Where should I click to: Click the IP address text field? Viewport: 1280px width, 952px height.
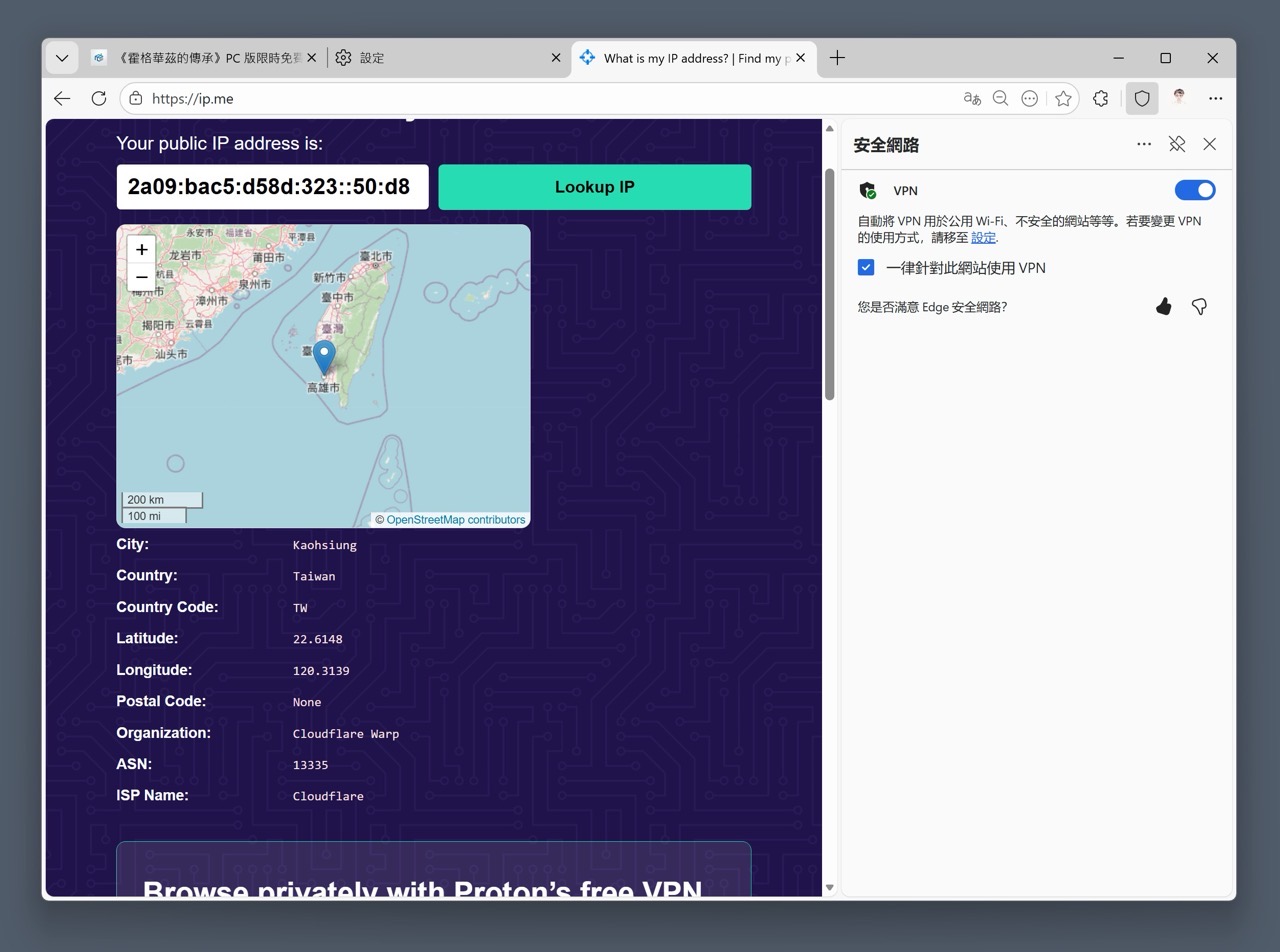pyautogui.click(x=272, y=187)
